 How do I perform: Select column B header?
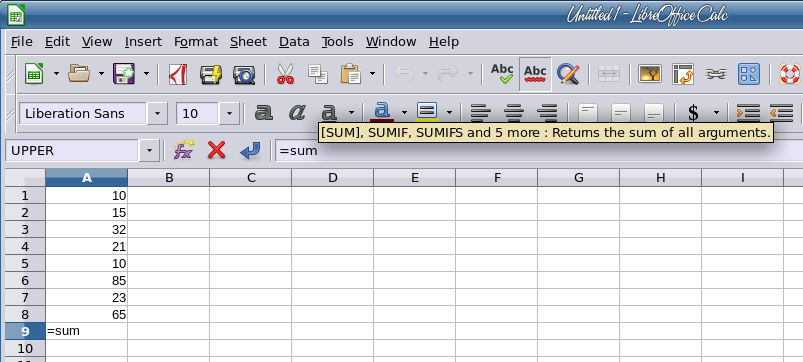[x=168, y=178]
